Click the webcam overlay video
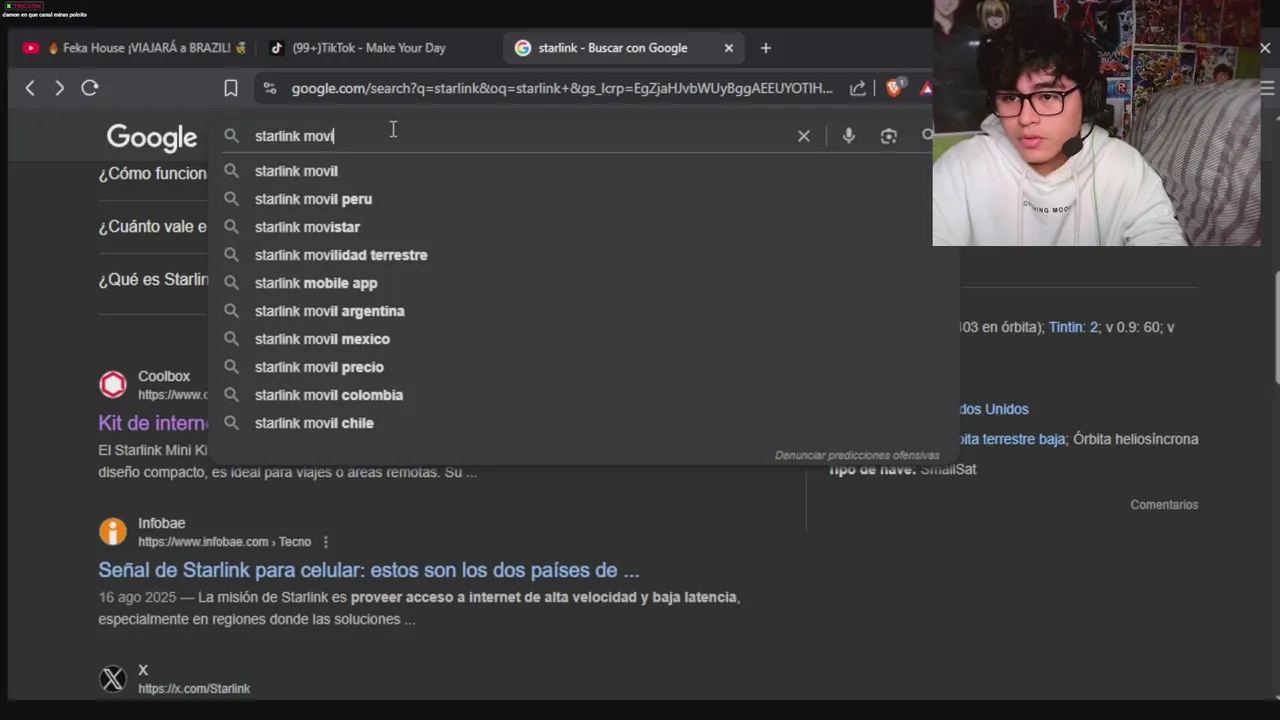Viewport: 1280px width, 720px height. pyautogui.click(x=1096, y=123)
